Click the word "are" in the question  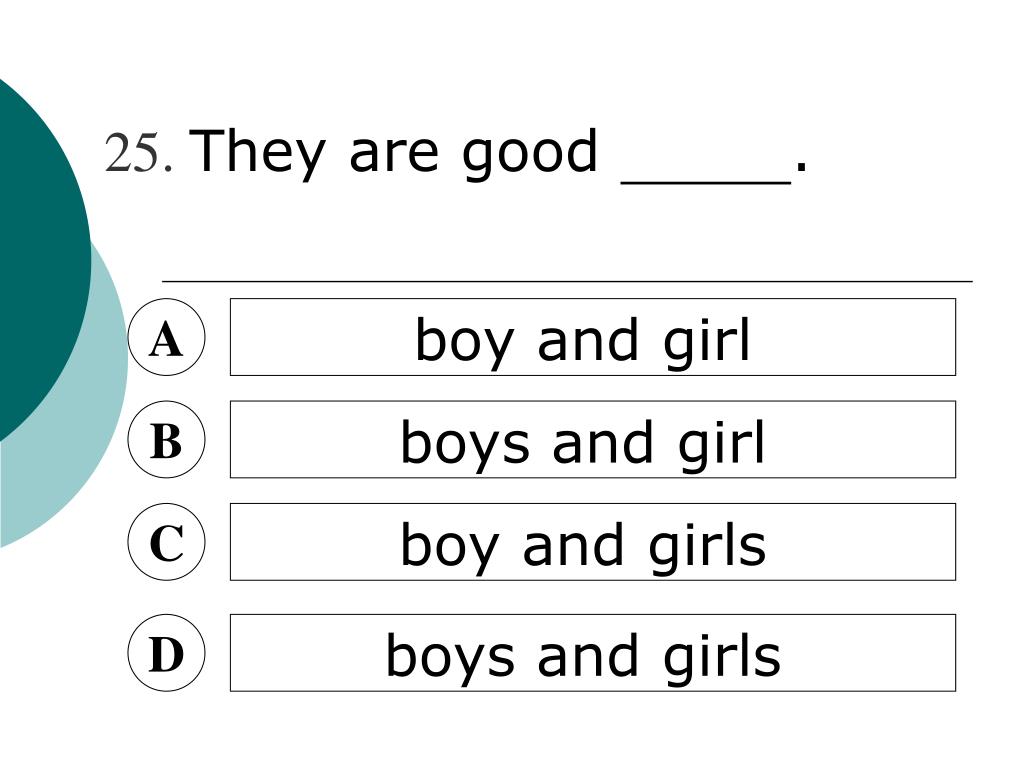point(393,159)
